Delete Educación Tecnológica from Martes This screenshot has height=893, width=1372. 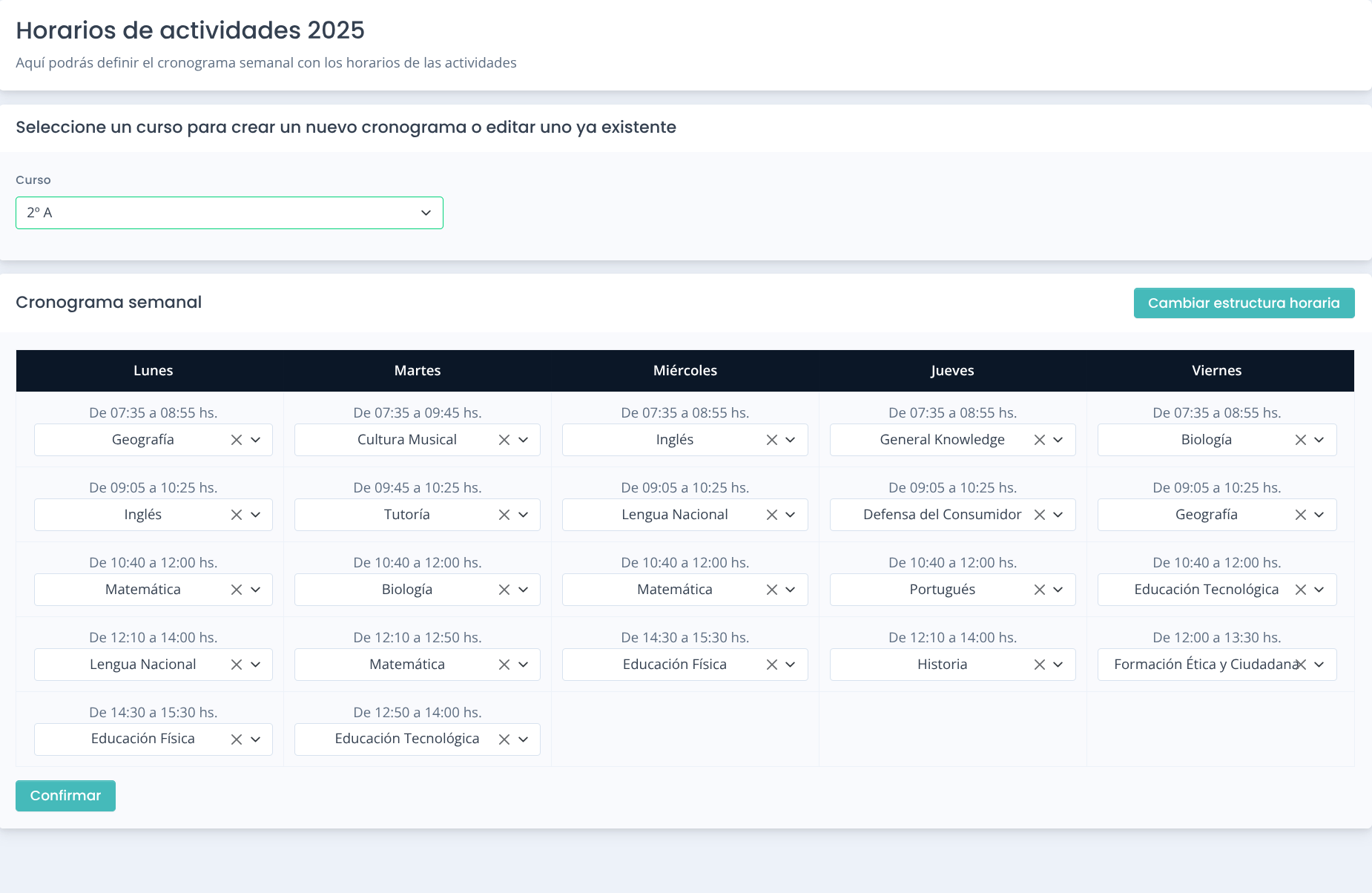504,739
